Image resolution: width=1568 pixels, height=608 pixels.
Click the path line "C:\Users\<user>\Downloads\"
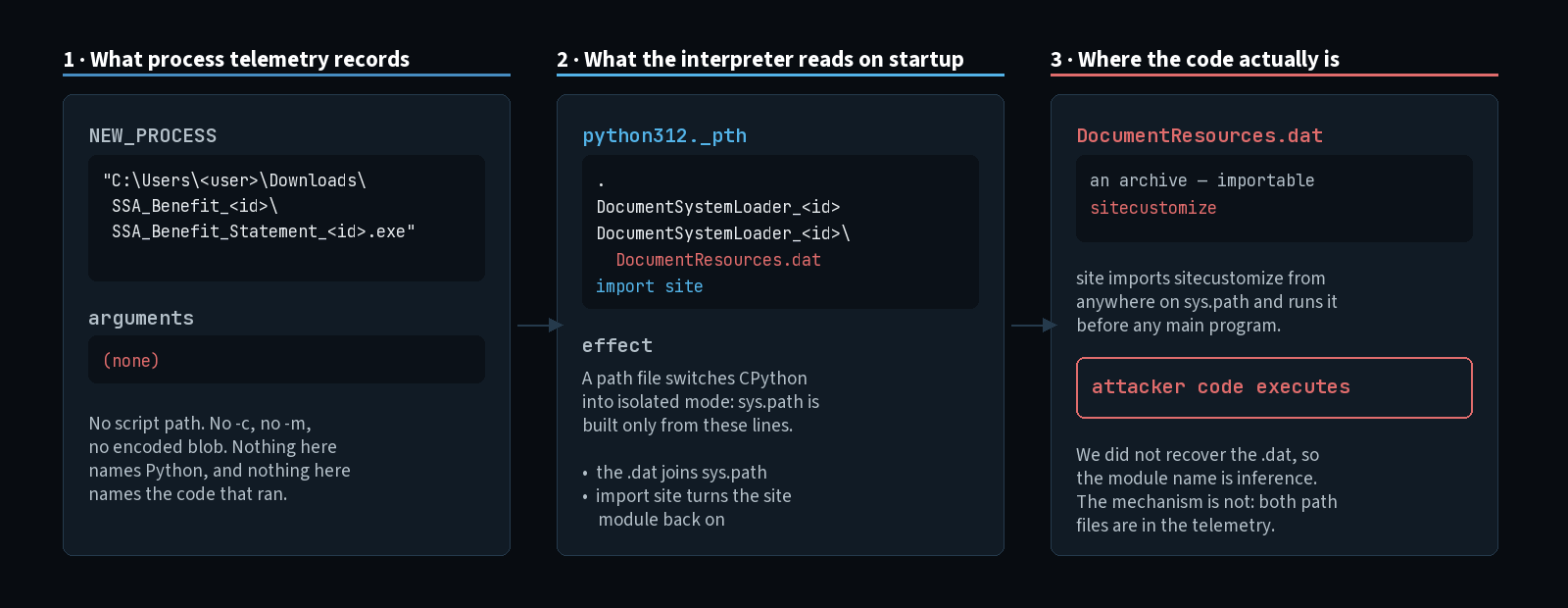234,180
